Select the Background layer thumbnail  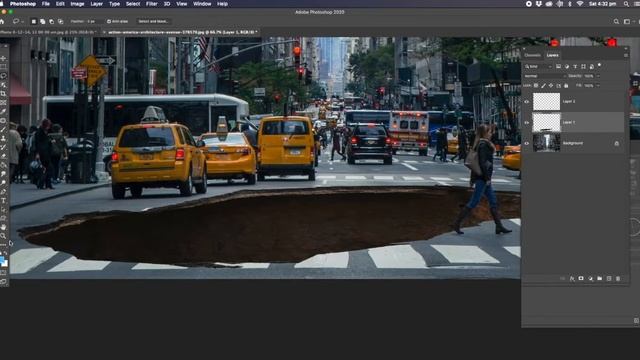pyautogui.click(x=547, y=143)
